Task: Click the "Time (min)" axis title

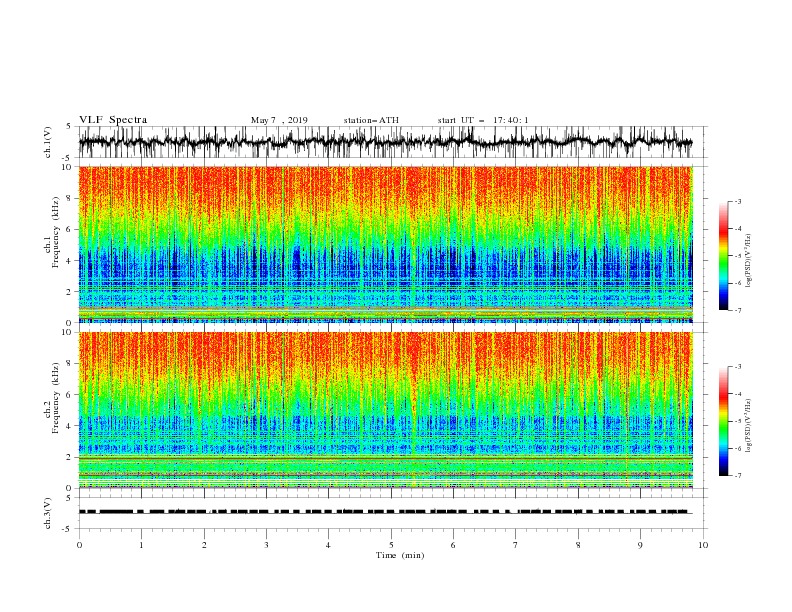Action: coord(400,555)
